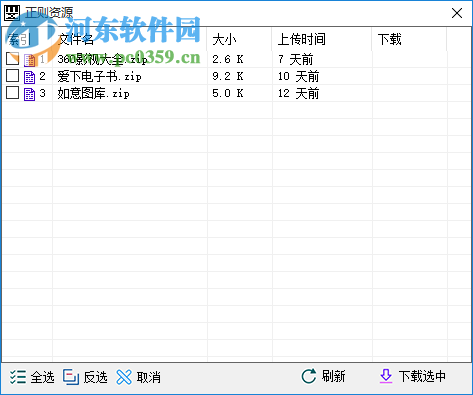473x395 pixels.
Task: Click the 索引 column header
Action: [x=27, y=39]
